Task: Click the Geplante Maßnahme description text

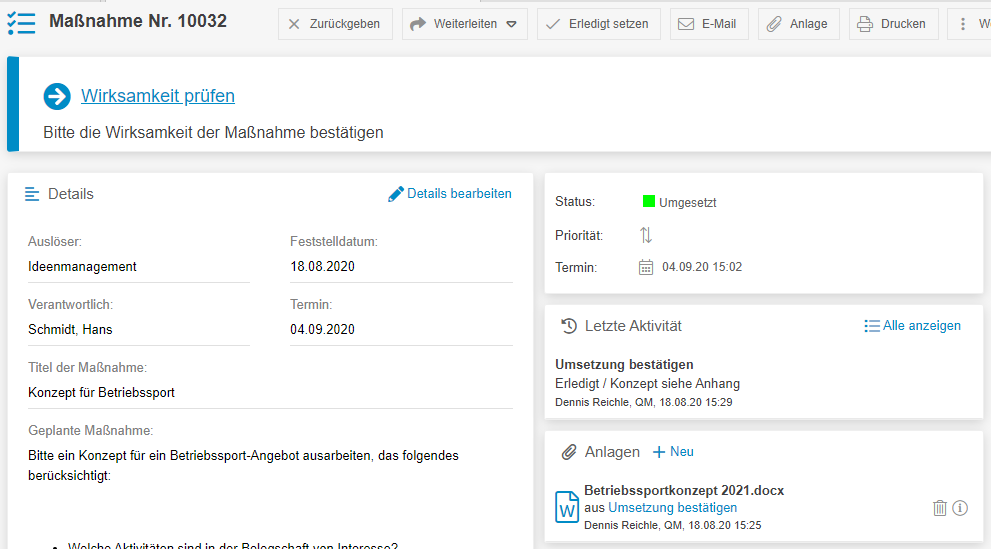Action: tap(243, 466)
